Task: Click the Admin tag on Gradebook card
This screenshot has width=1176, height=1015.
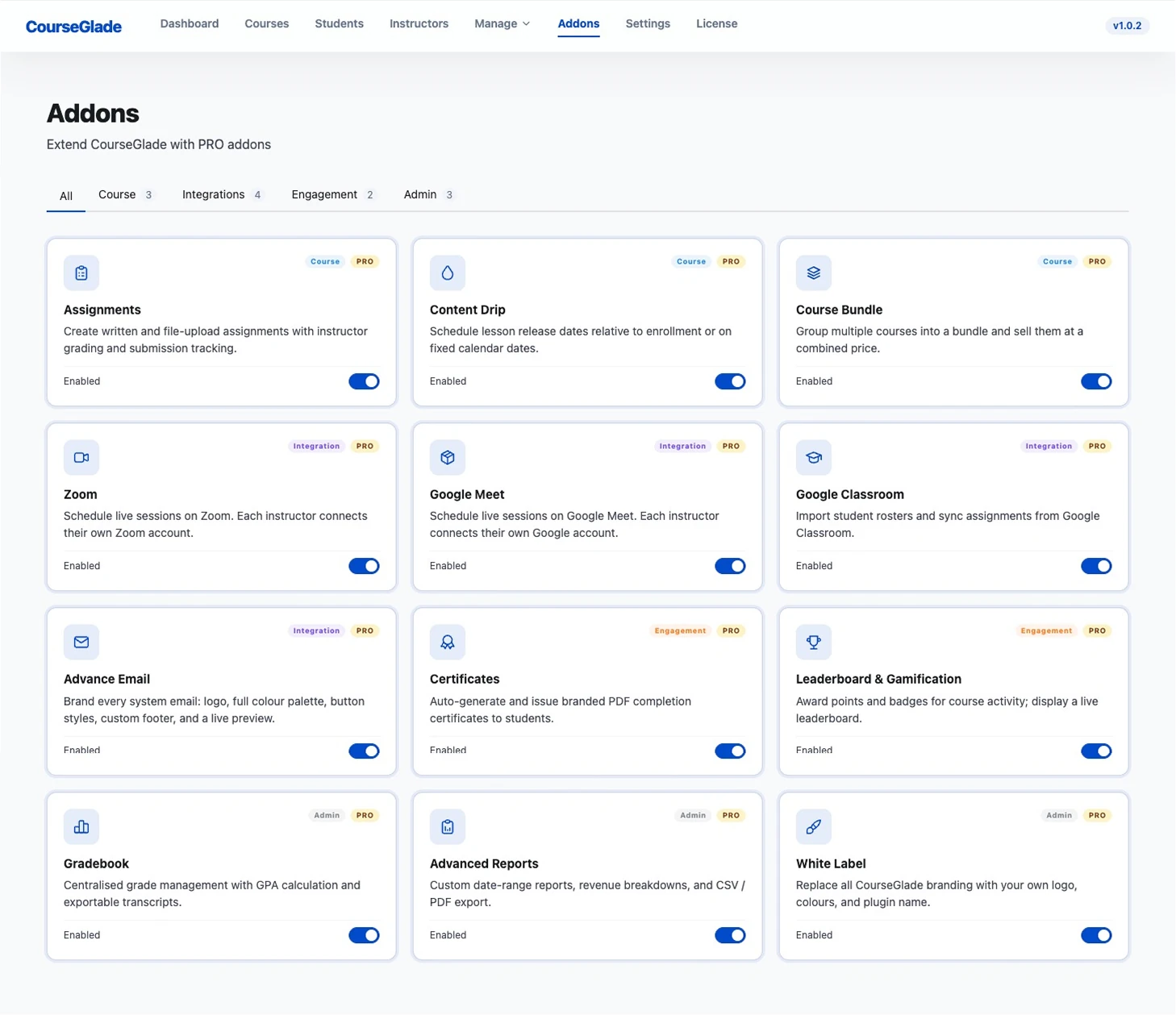Action: [327, 815]
